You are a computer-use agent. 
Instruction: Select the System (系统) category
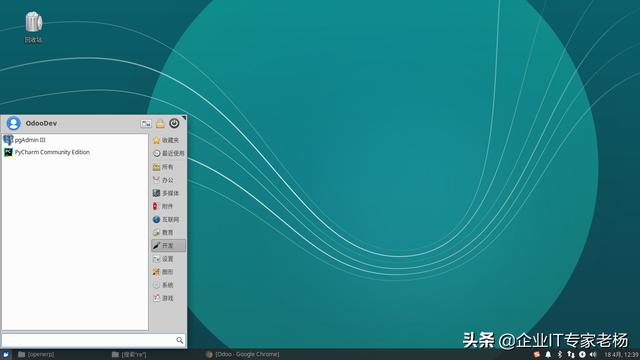pos(168,285)
